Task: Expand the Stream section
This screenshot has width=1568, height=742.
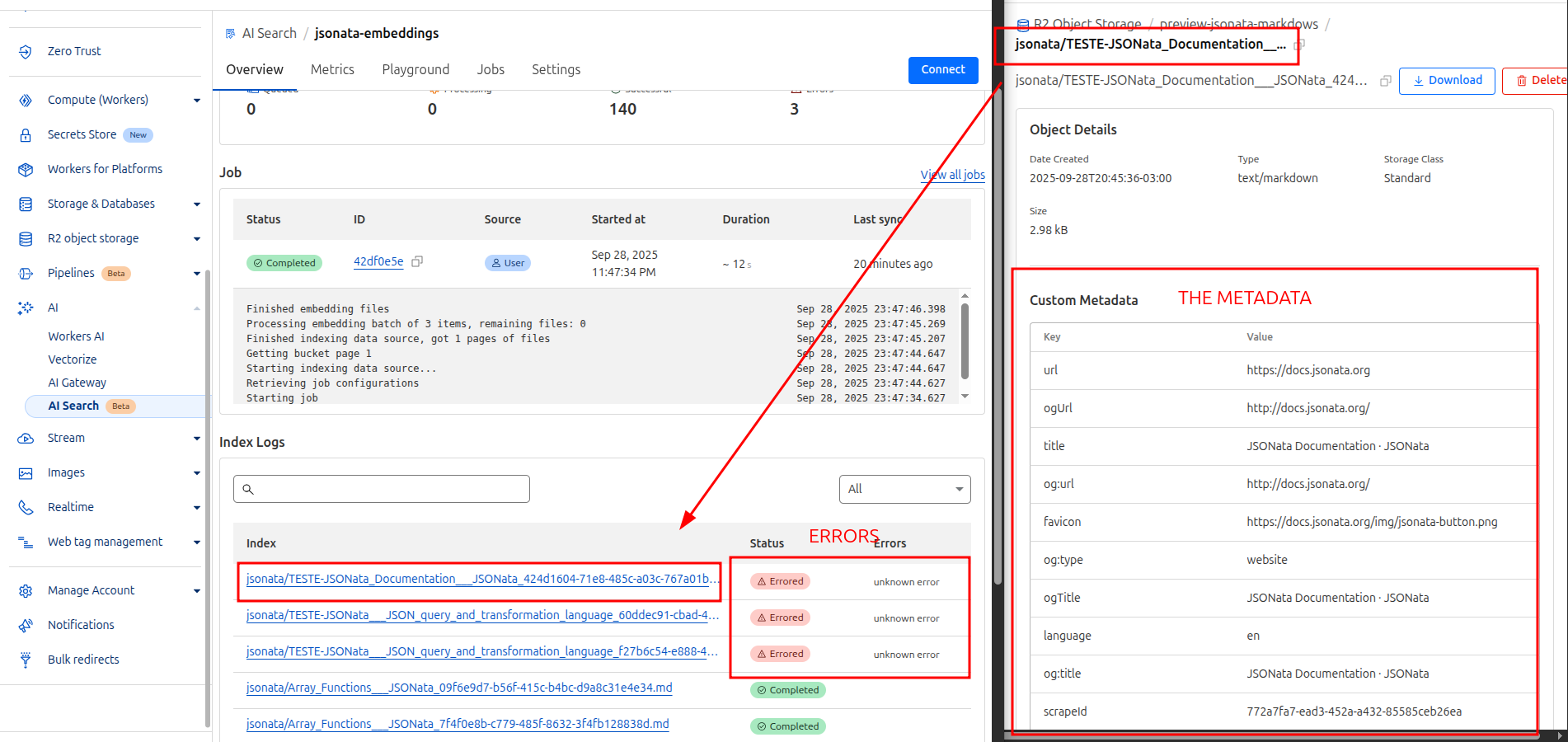Action: click(x=197, y=439)
